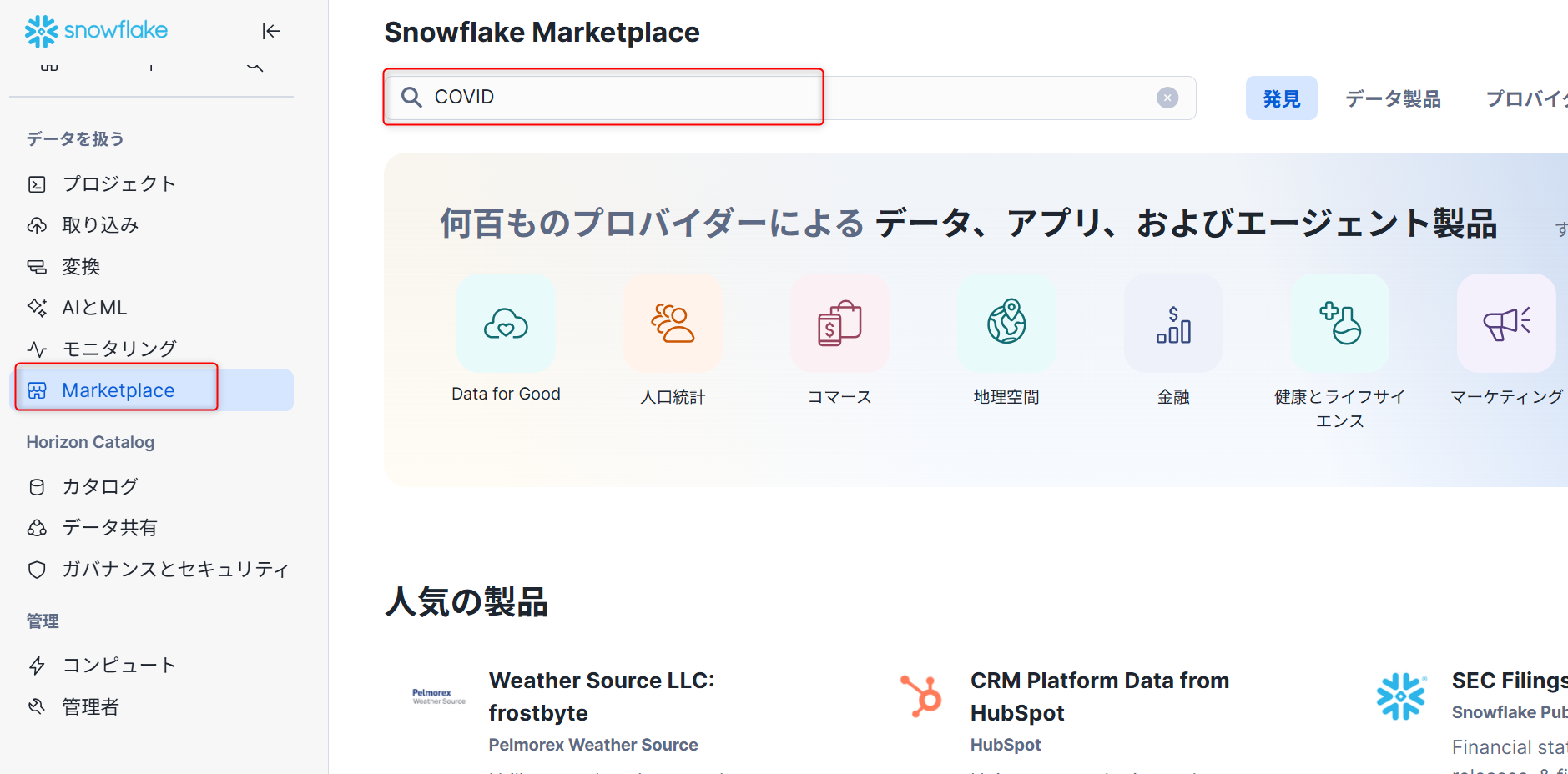Click the Catalog (カタログ) database icon
The width and height of the screenshot is (1568, 774).
(37, 487)
